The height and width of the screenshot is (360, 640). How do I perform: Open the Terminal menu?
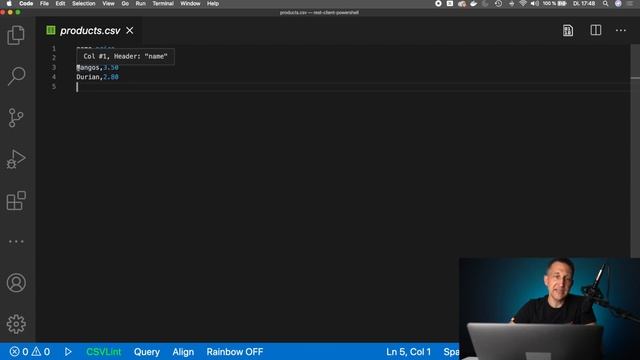click(x=163, y=4)
